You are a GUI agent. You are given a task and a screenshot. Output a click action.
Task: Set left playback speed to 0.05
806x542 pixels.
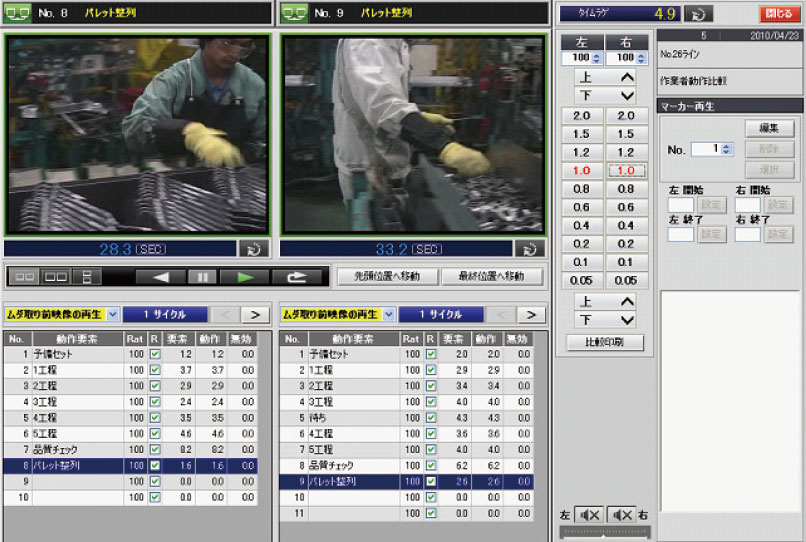pos(581,281)
